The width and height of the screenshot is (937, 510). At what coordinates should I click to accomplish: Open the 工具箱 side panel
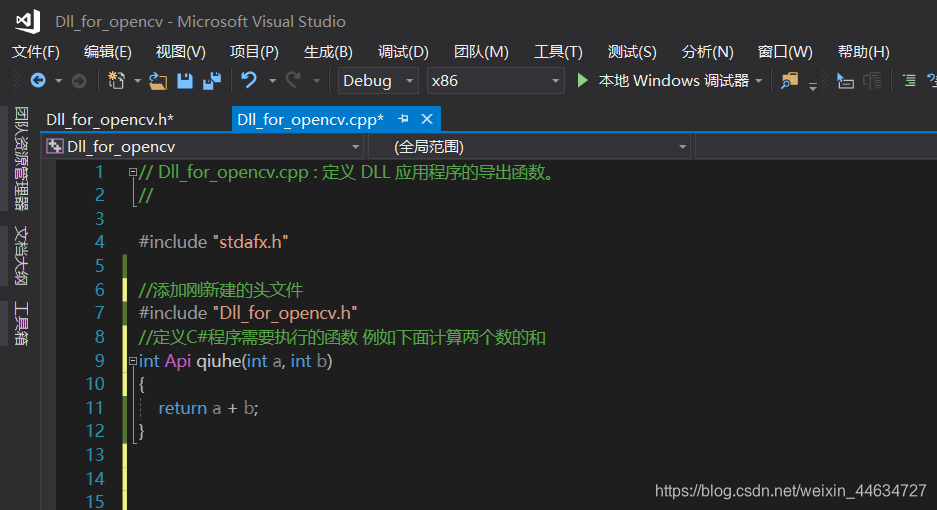click(21, 323)
